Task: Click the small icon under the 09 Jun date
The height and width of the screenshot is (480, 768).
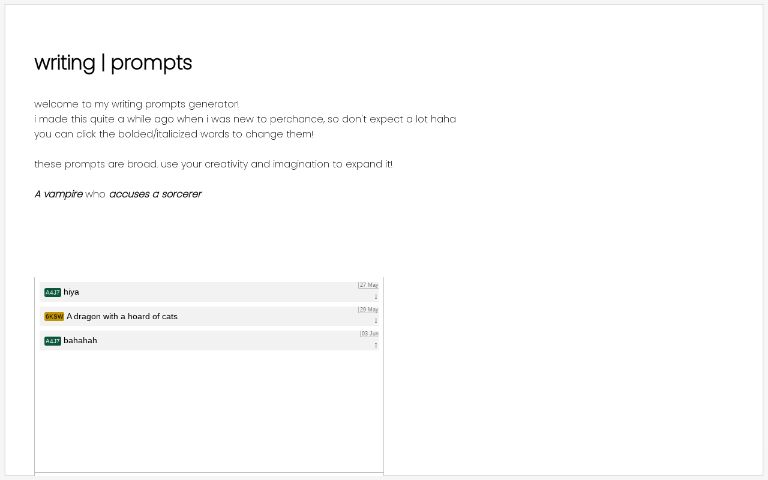Action: [x=376, y=345]
